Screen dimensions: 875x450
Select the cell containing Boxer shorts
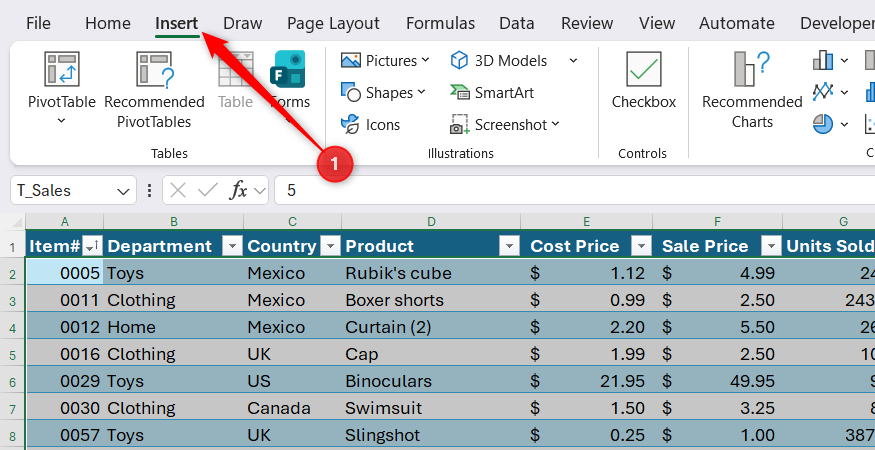tap(431, 300)
